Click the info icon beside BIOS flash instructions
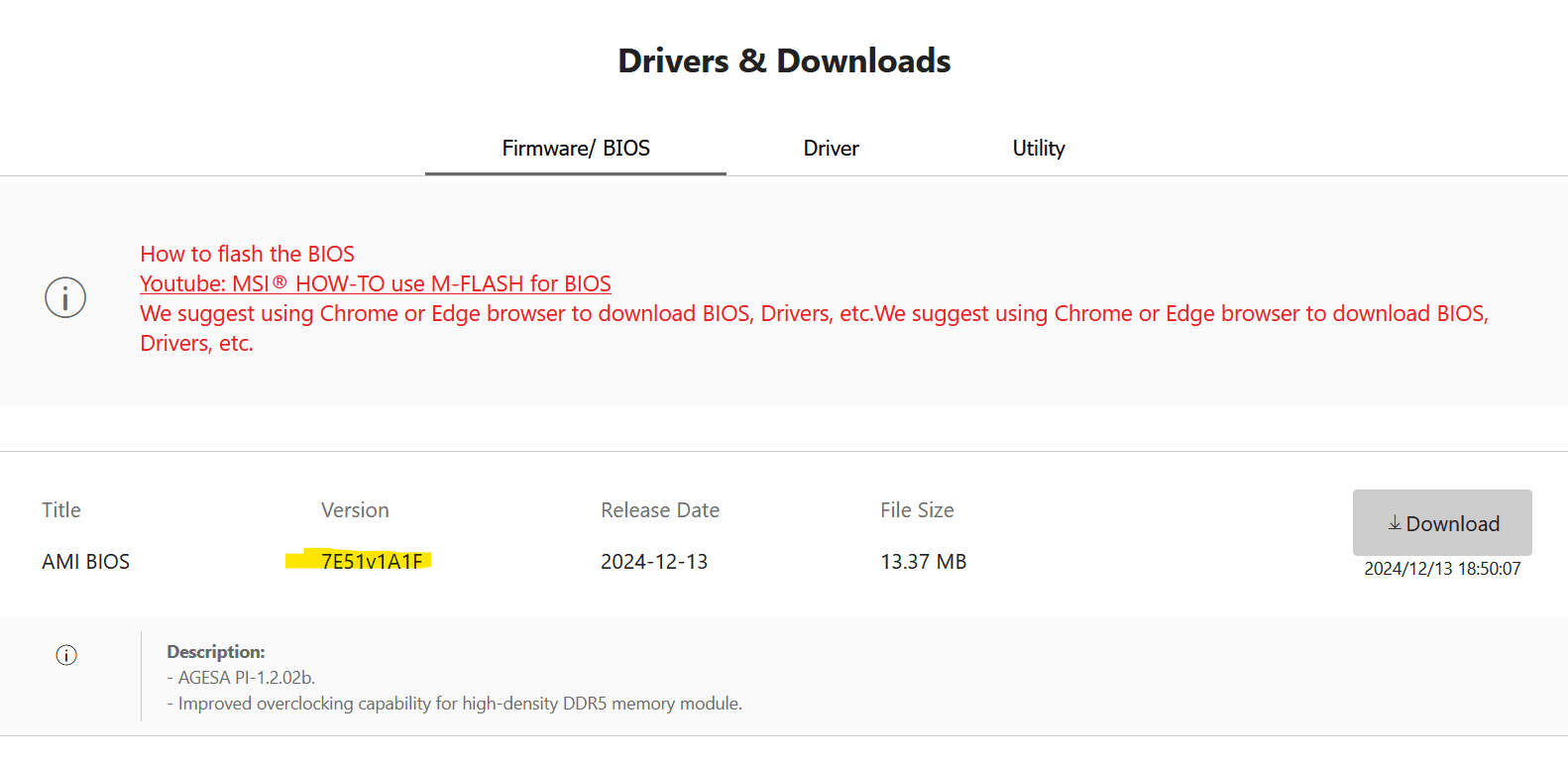The width and height of the screenshot is (1568, 765). coord(65,297)
